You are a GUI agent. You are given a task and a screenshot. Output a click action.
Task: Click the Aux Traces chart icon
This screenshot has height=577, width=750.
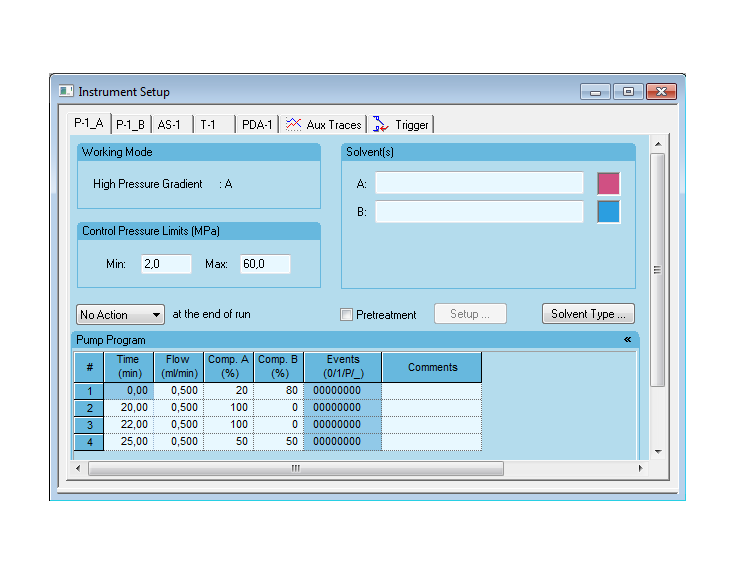(x=293, y=125)
